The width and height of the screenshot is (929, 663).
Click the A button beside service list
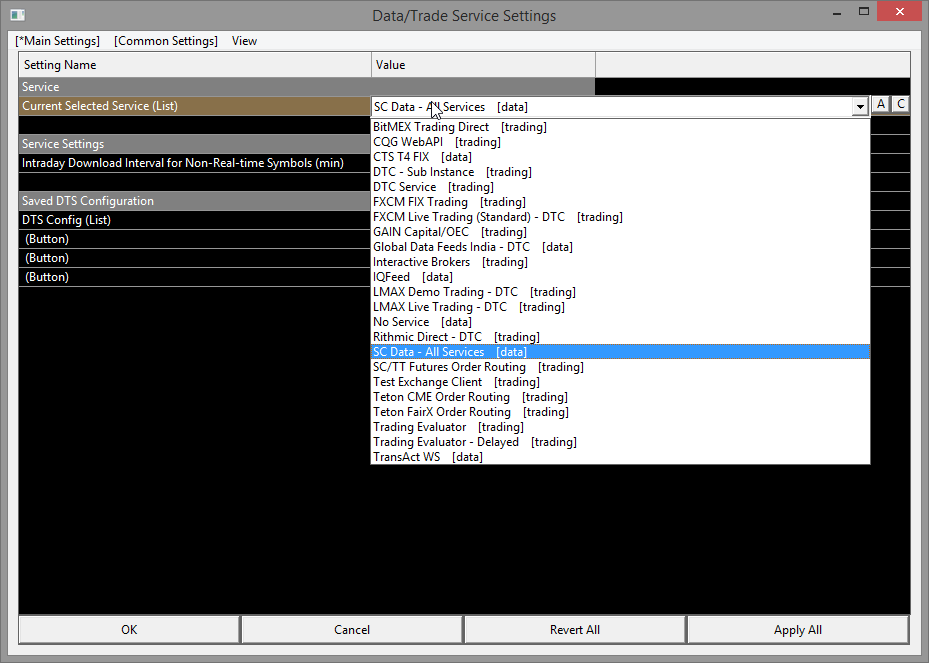(x=881, y=104)
